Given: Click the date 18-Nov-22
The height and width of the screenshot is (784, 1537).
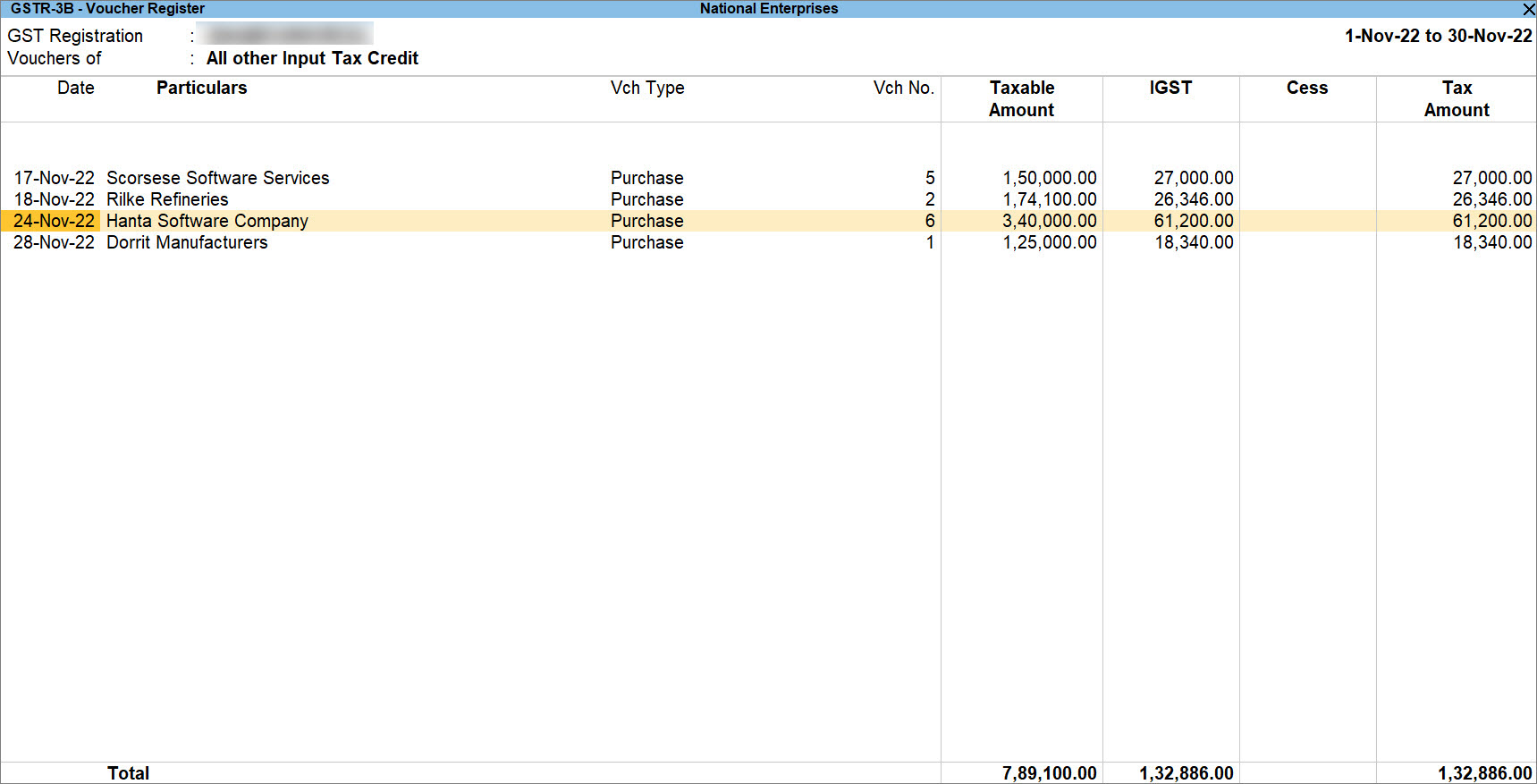Looking at the screenshot, I should (54, 199).
